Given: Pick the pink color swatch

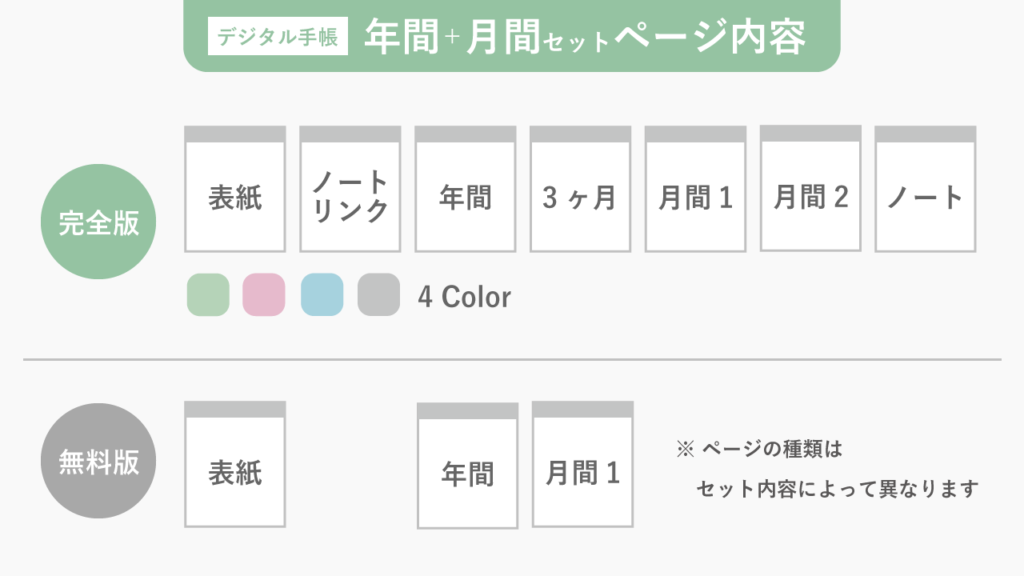Looking at the screenshot, I should (264, 295).
